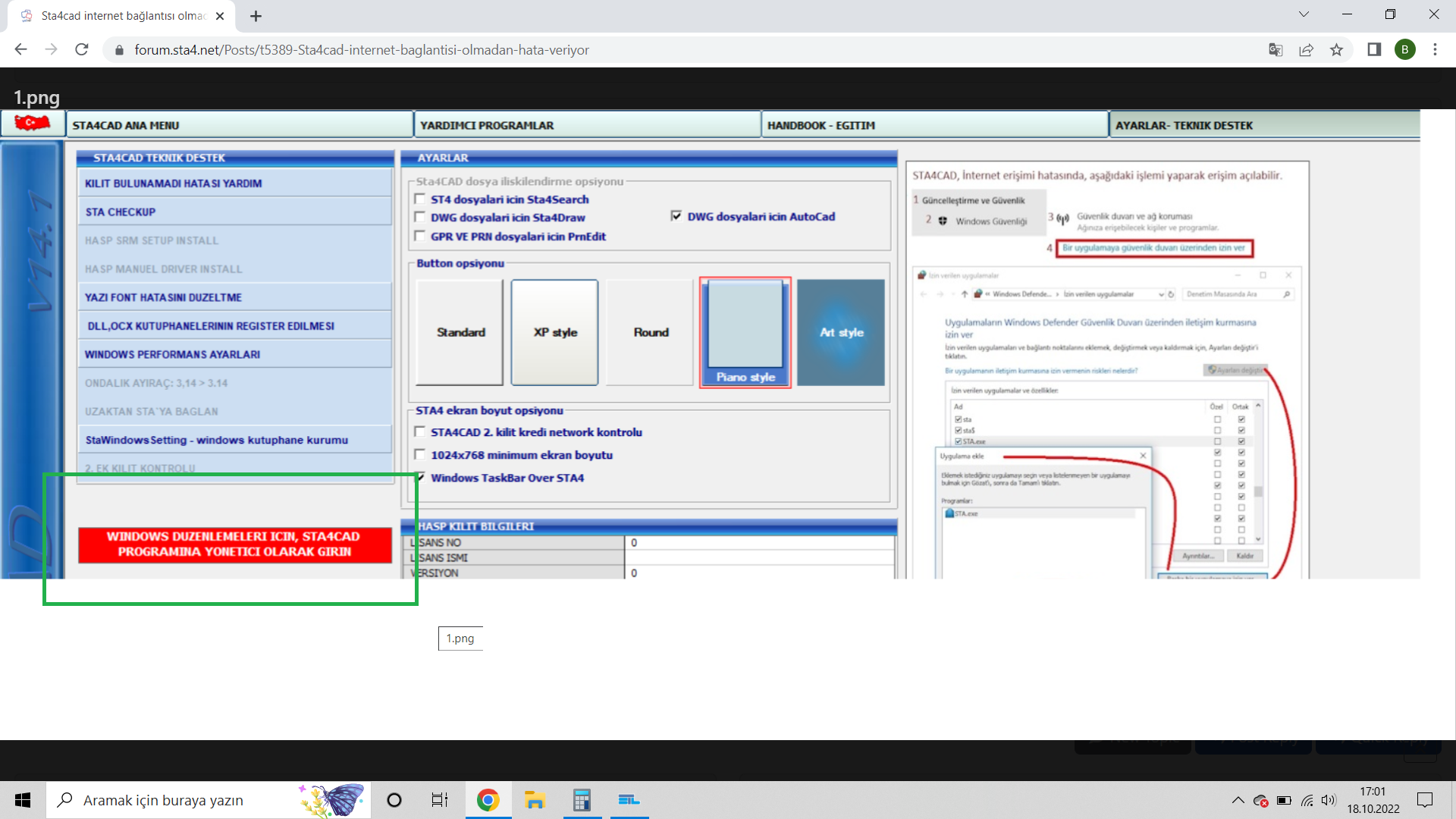Viewport: 1456px width, 819px height.
Task: Open File Explorer from the taskbar
Action: (x=535, y=800)
